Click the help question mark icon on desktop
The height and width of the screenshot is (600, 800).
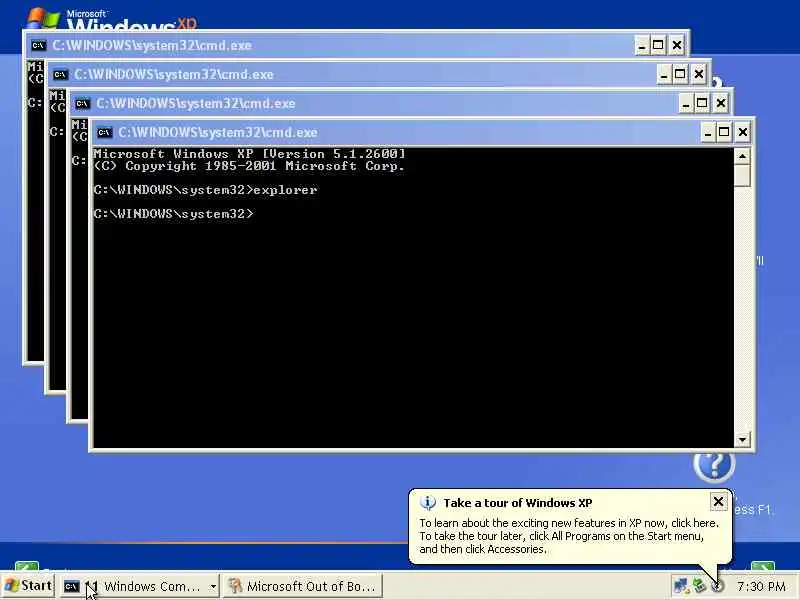pyautogui.click(x=714, y=465)
